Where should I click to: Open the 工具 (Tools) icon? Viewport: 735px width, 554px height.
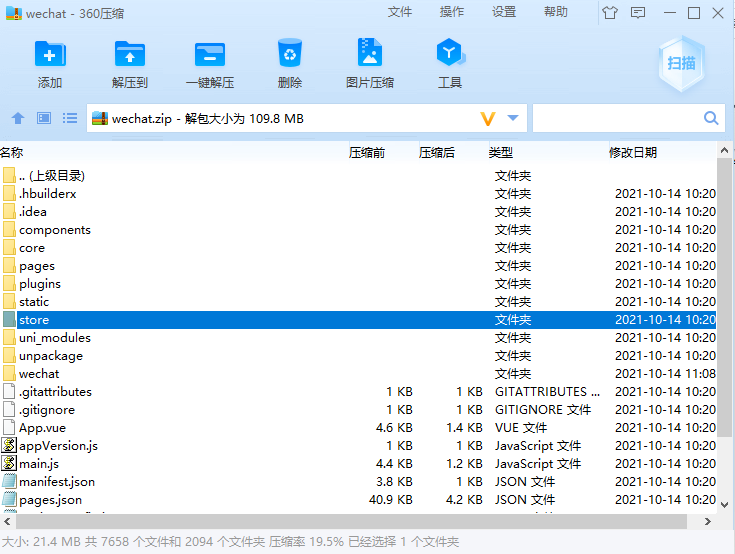450,63
